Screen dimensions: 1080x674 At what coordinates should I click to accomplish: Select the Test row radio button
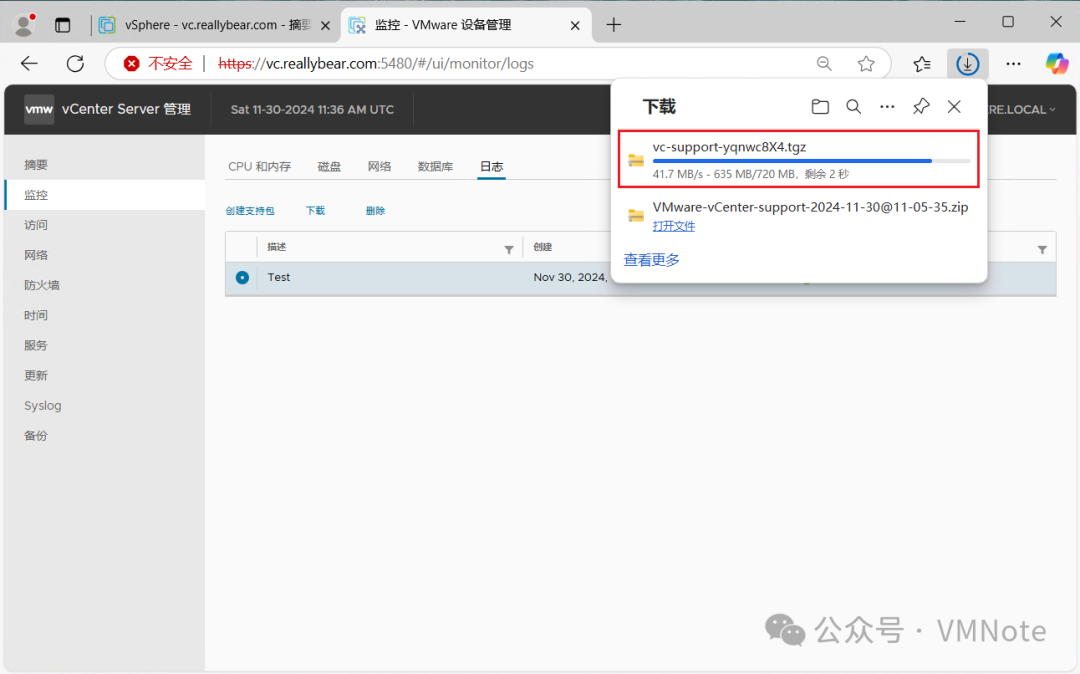pos(242,277)
